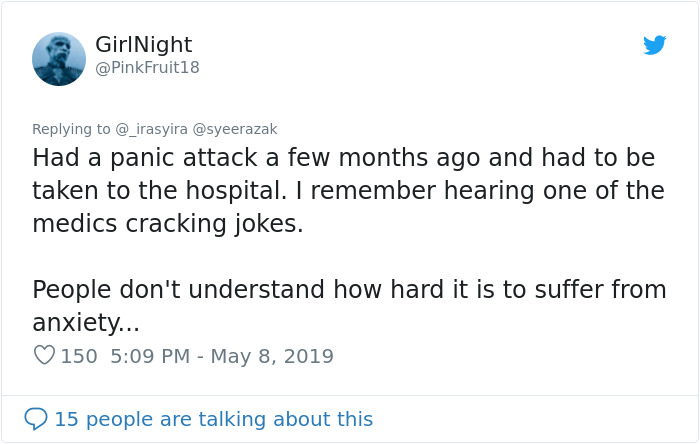Click the line starting "taken to the hospital"
Screen dimensions: 700x444
tap(348, 191)
